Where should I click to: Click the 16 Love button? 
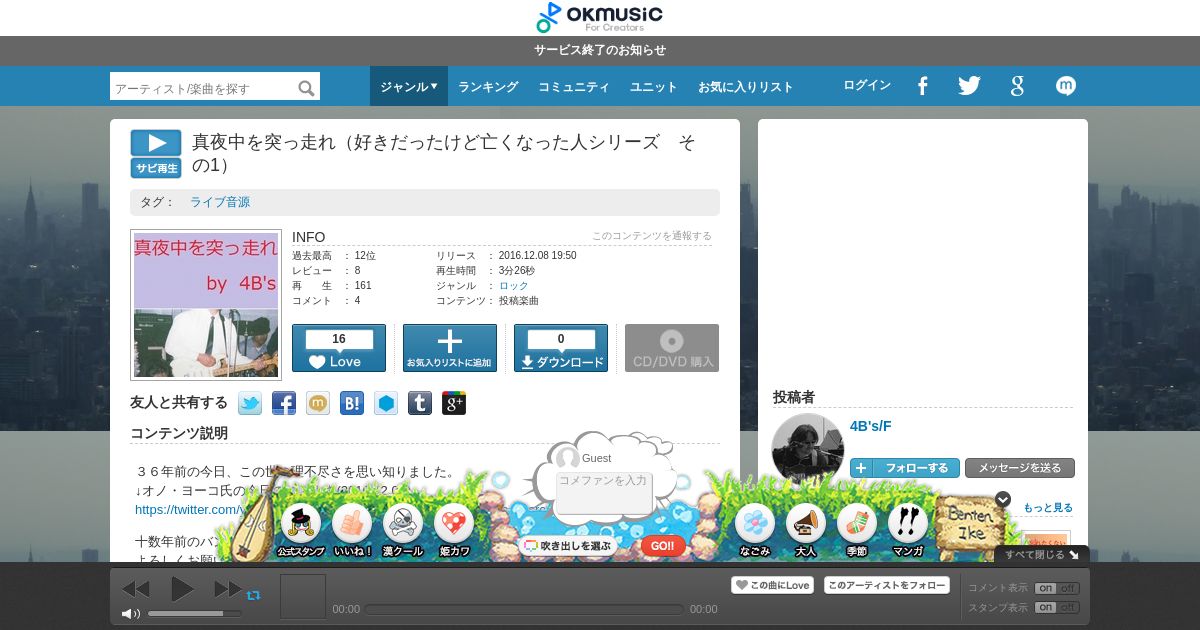(339, 348)
